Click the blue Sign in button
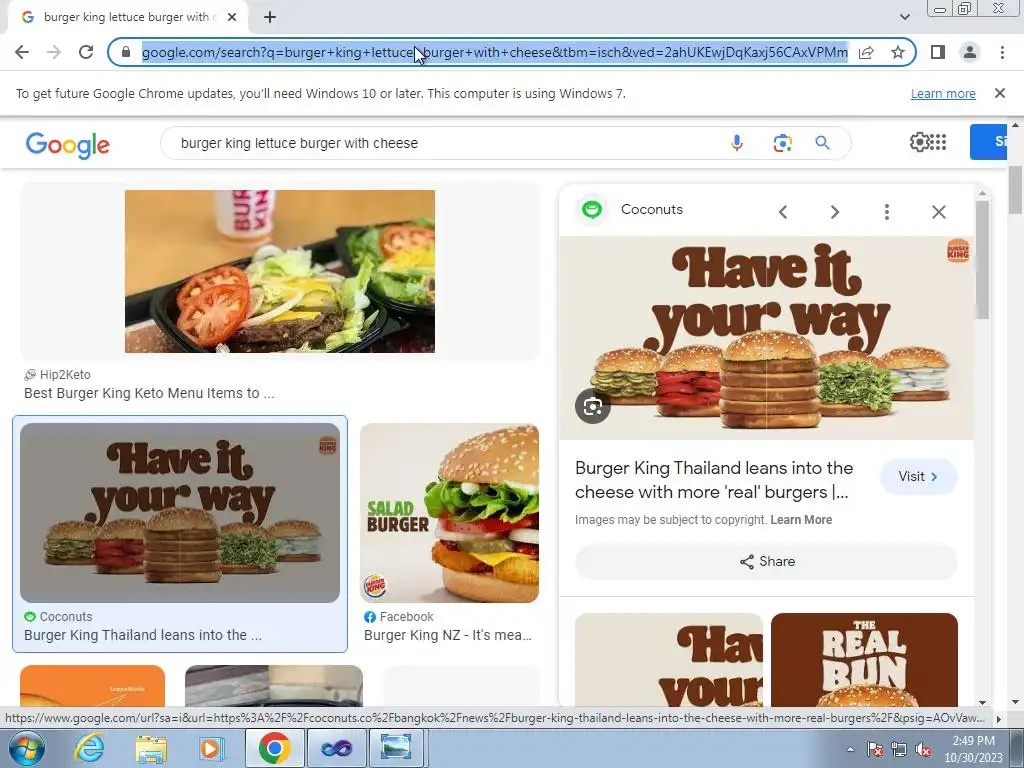This screenshot has height=768, width=1024. 988,142
